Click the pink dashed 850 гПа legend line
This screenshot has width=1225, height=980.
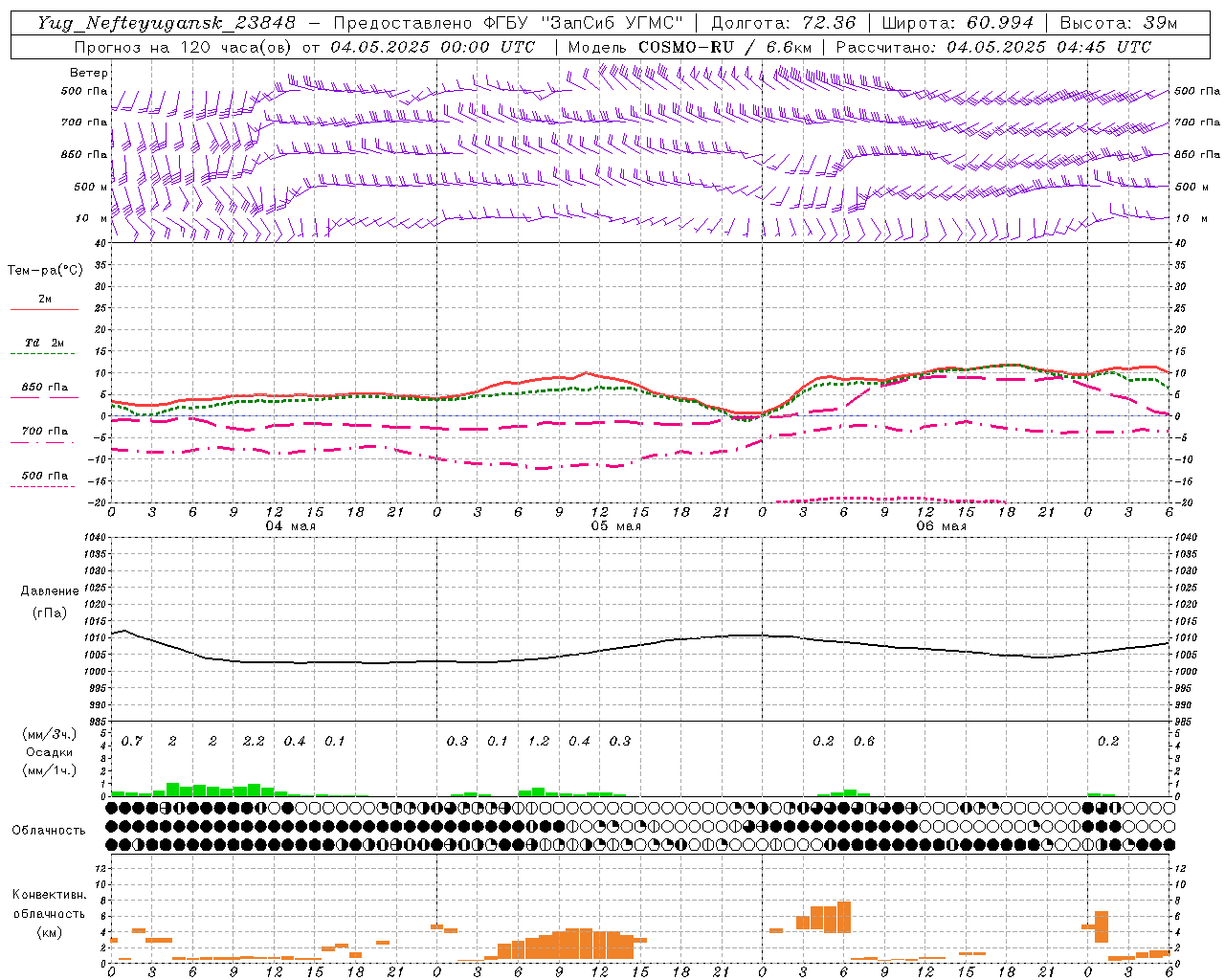coord(44,398)
